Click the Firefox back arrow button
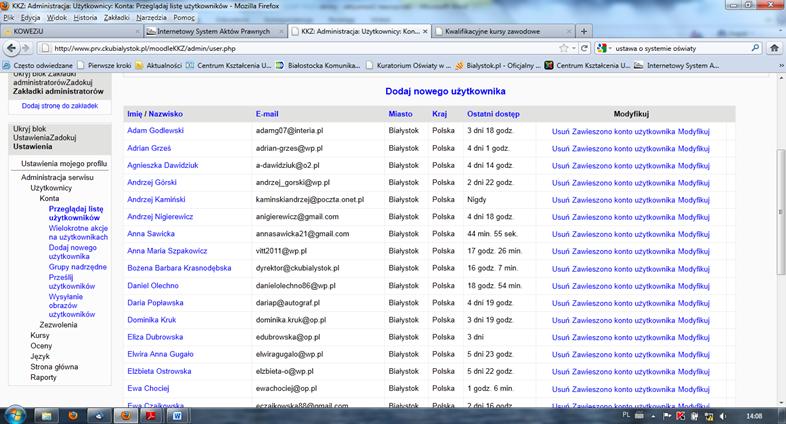Screen dimensions: 786x424 [x=12, y=48]
